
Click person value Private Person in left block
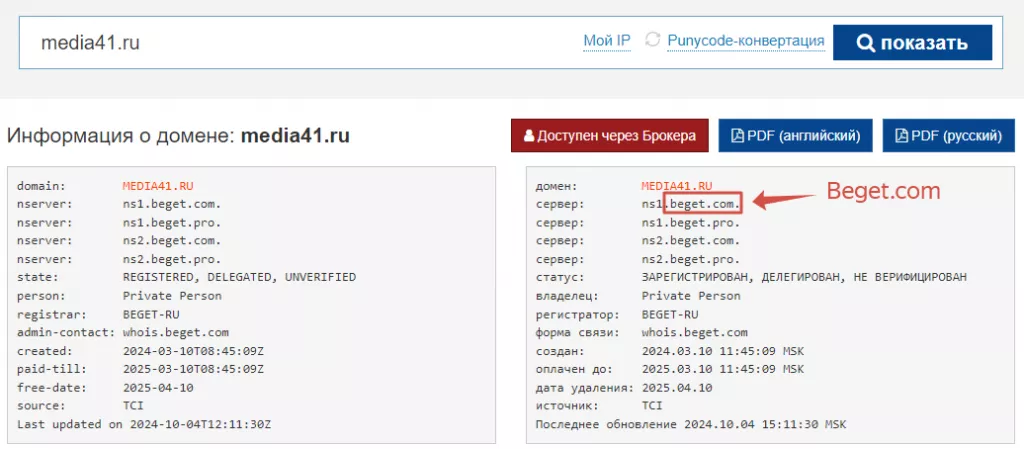(x=172, y=295)
